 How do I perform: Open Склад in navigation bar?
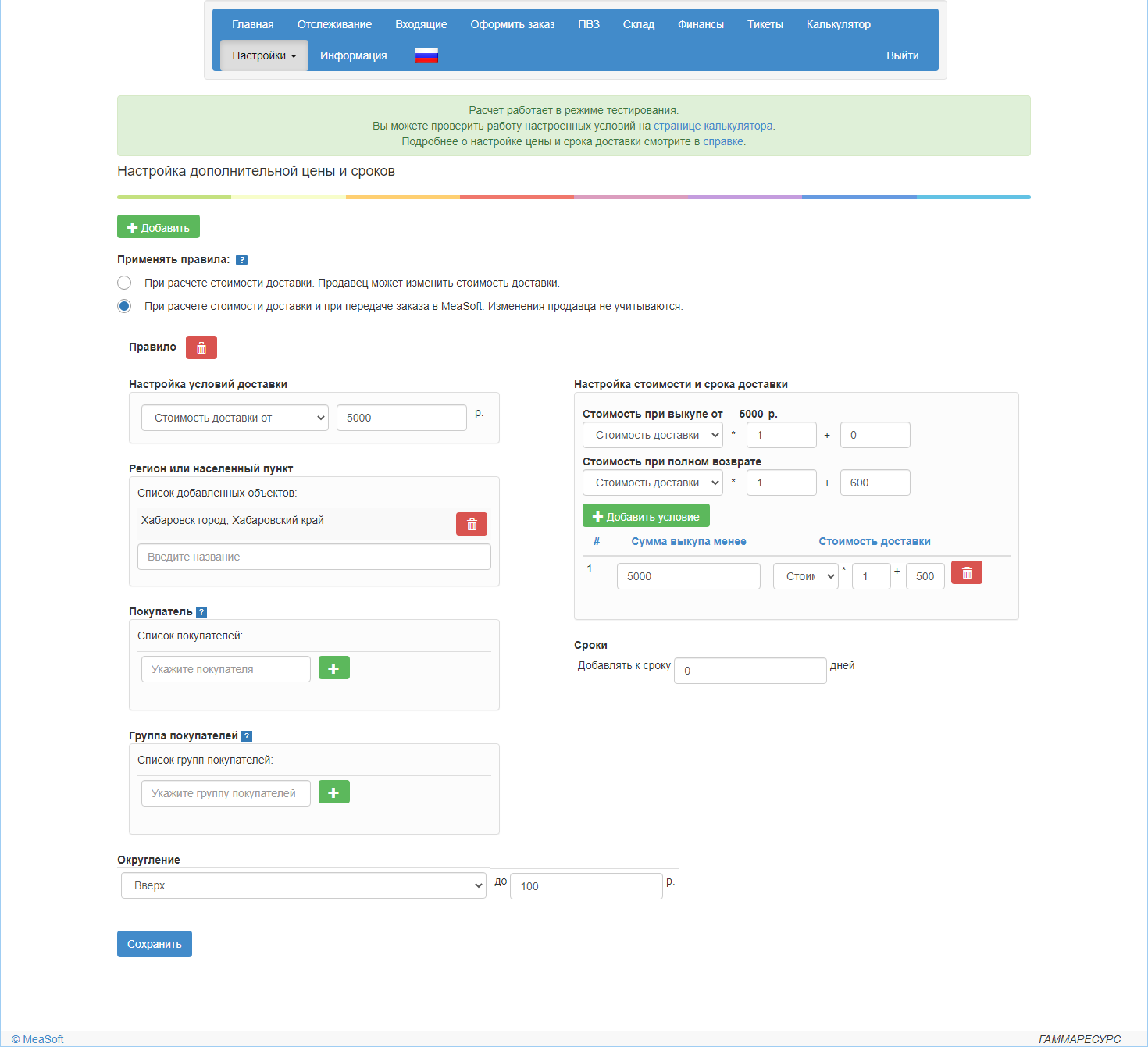click(639, 24)
